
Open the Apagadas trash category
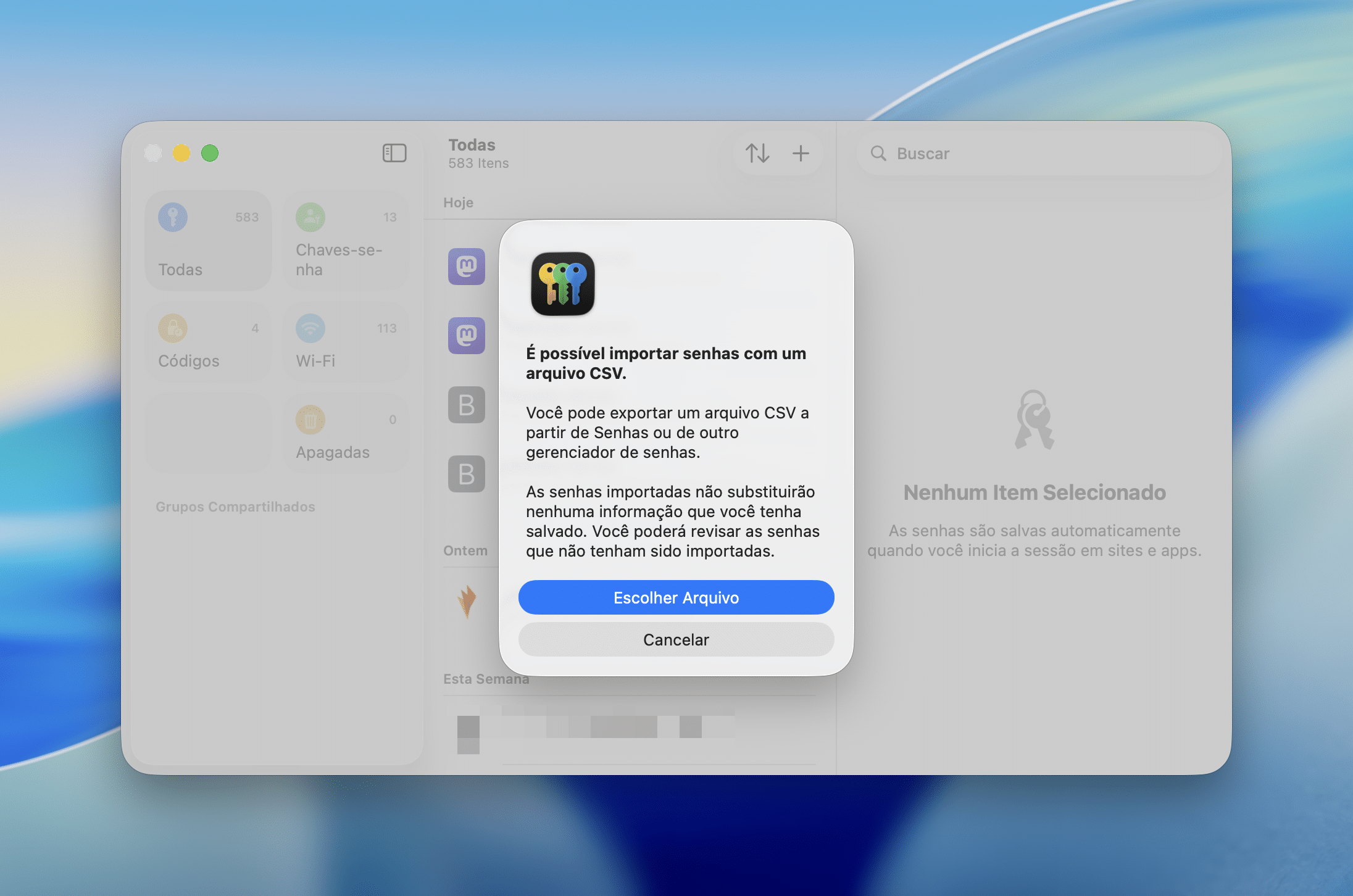coord(346,434)
